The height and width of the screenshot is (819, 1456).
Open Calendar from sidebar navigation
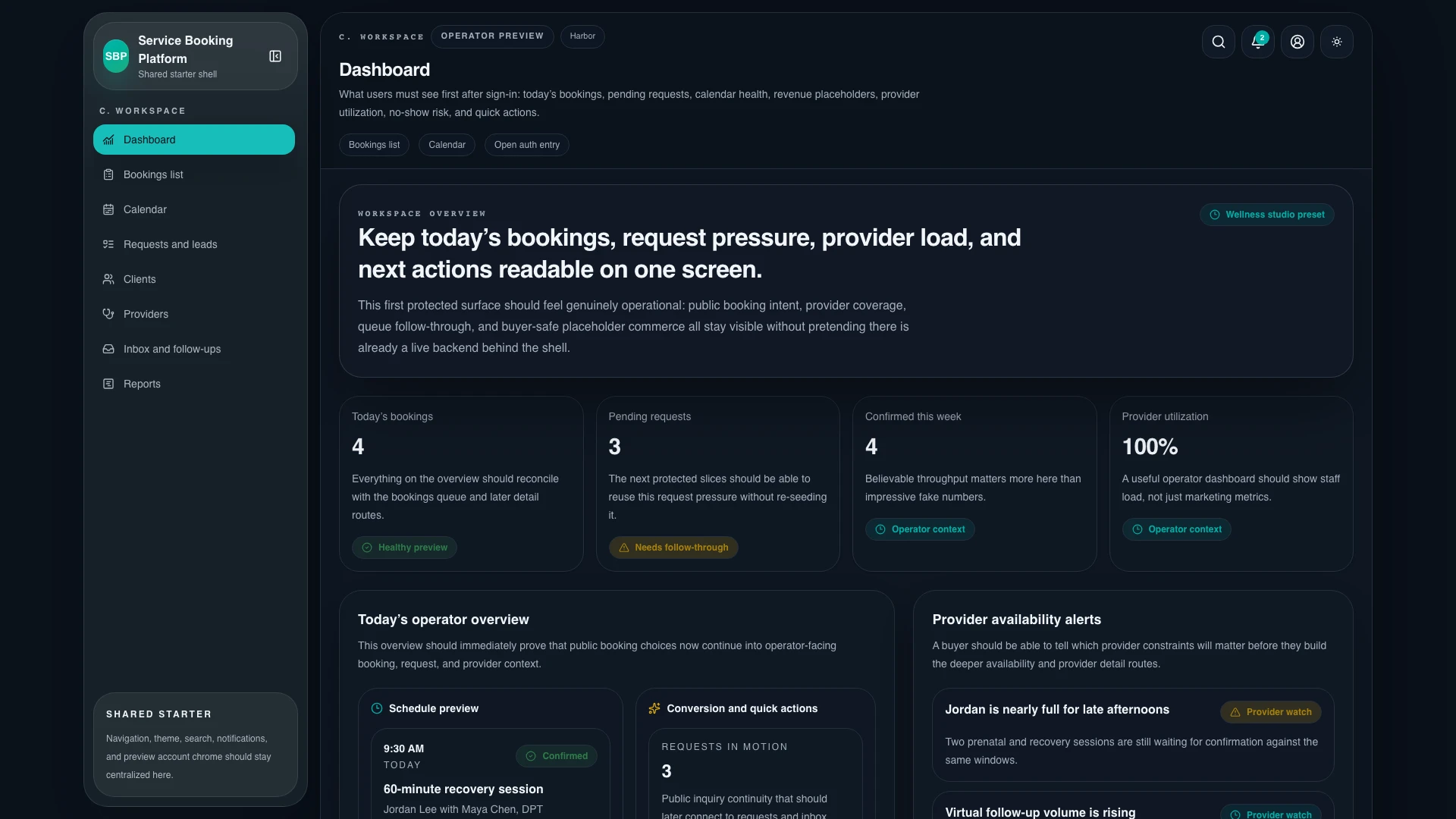click(x=194, y=209)
